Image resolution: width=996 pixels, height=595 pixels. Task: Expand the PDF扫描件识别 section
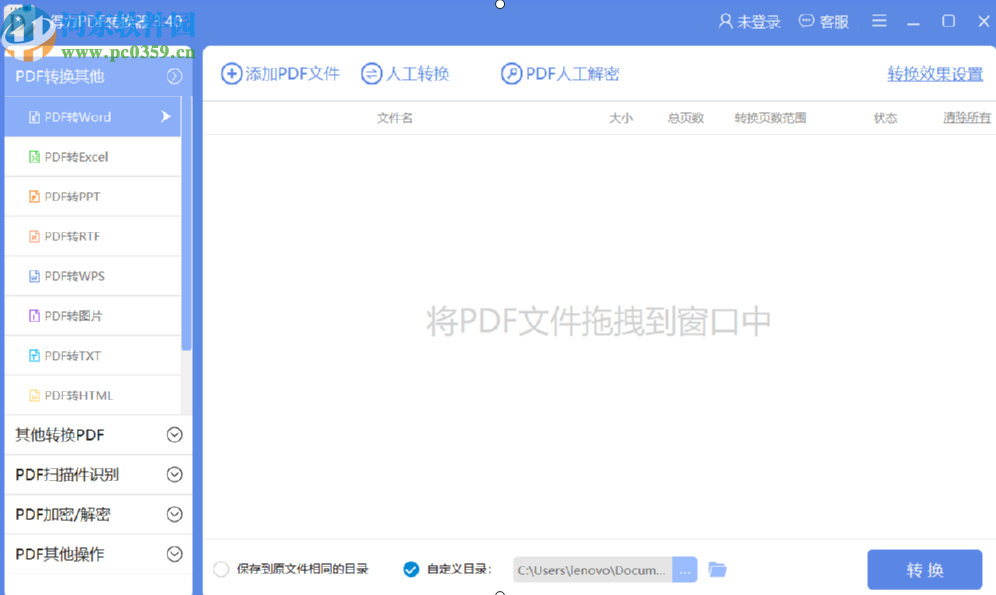click(x=175, y=474)
